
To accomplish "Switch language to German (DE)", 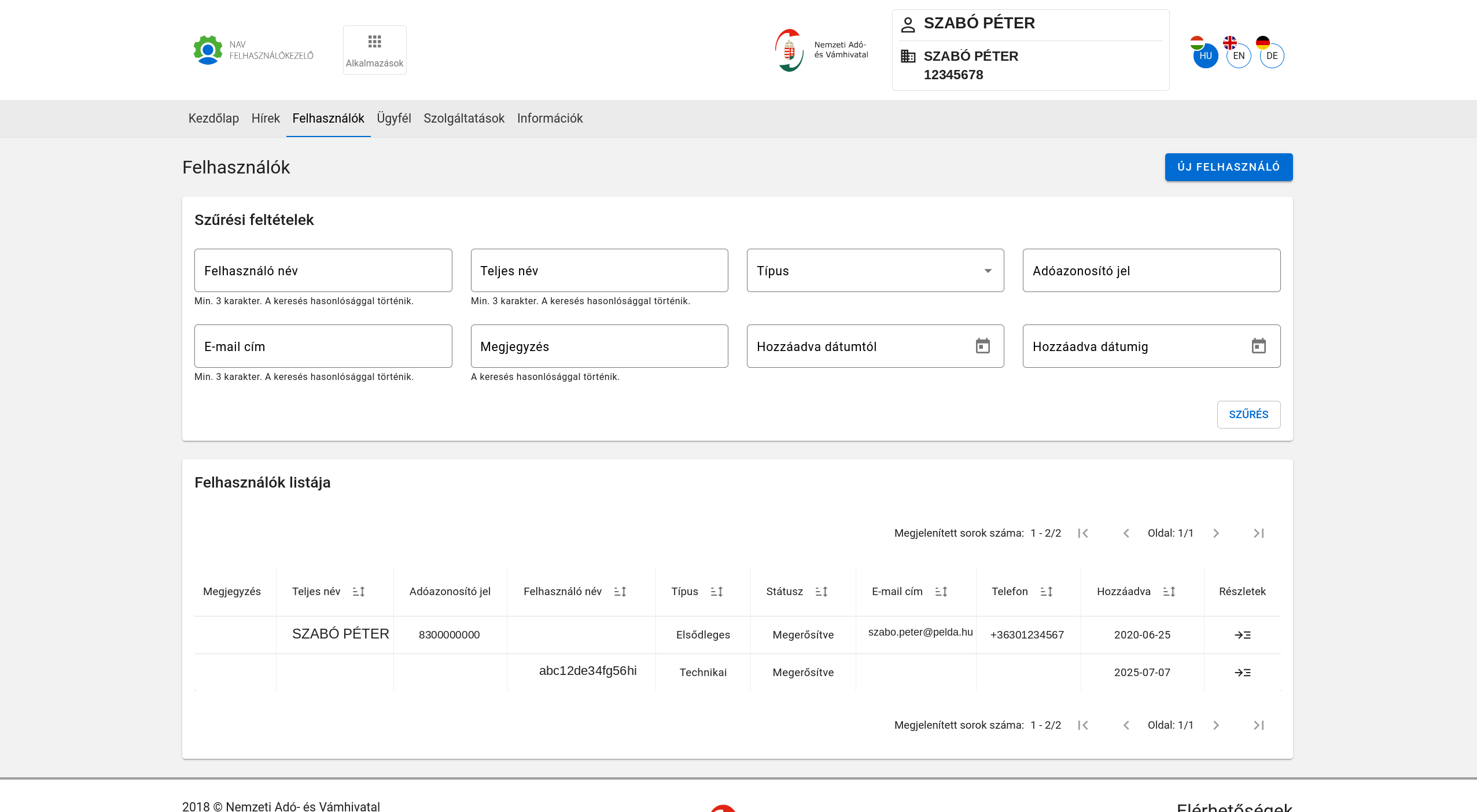I will pos(1272,56).
